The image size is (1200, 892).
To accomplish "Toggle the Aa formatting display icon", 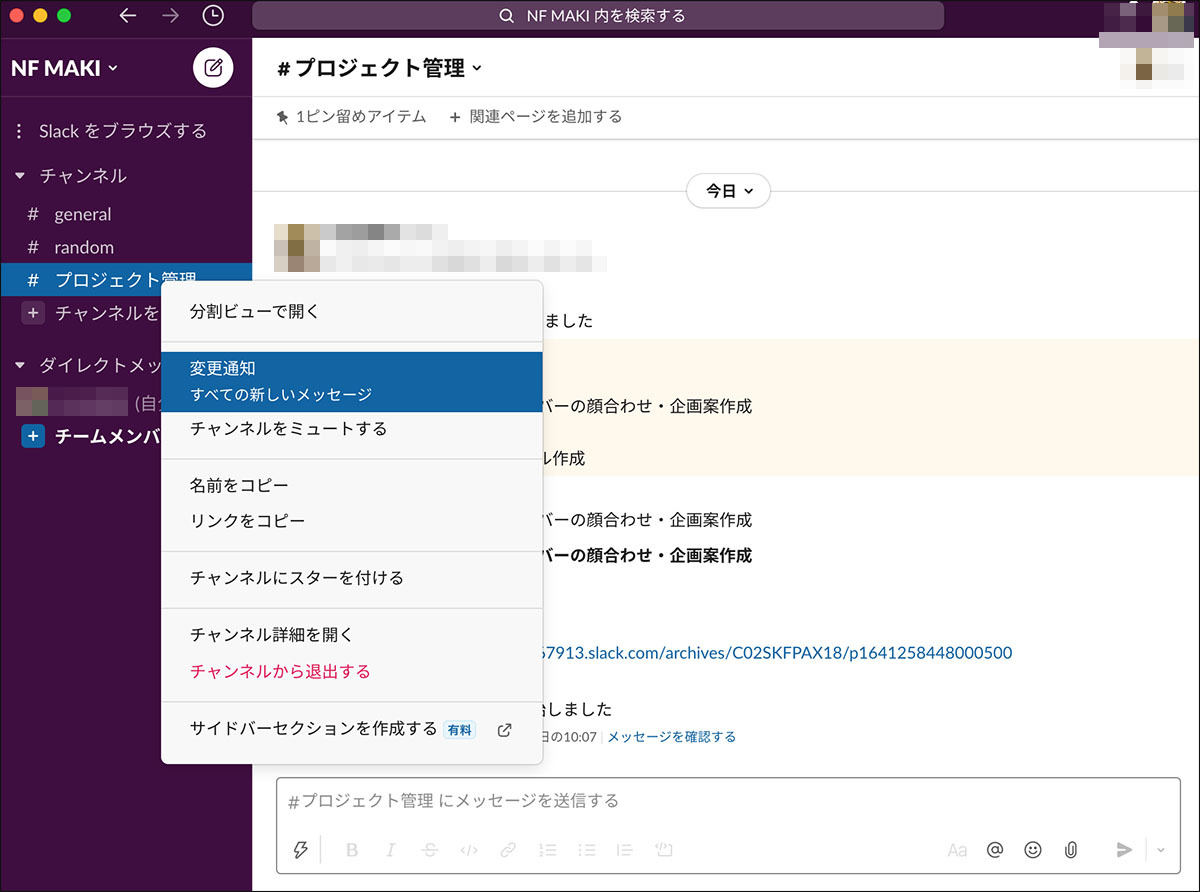I will pyautogui.click(x=957, y=850).
